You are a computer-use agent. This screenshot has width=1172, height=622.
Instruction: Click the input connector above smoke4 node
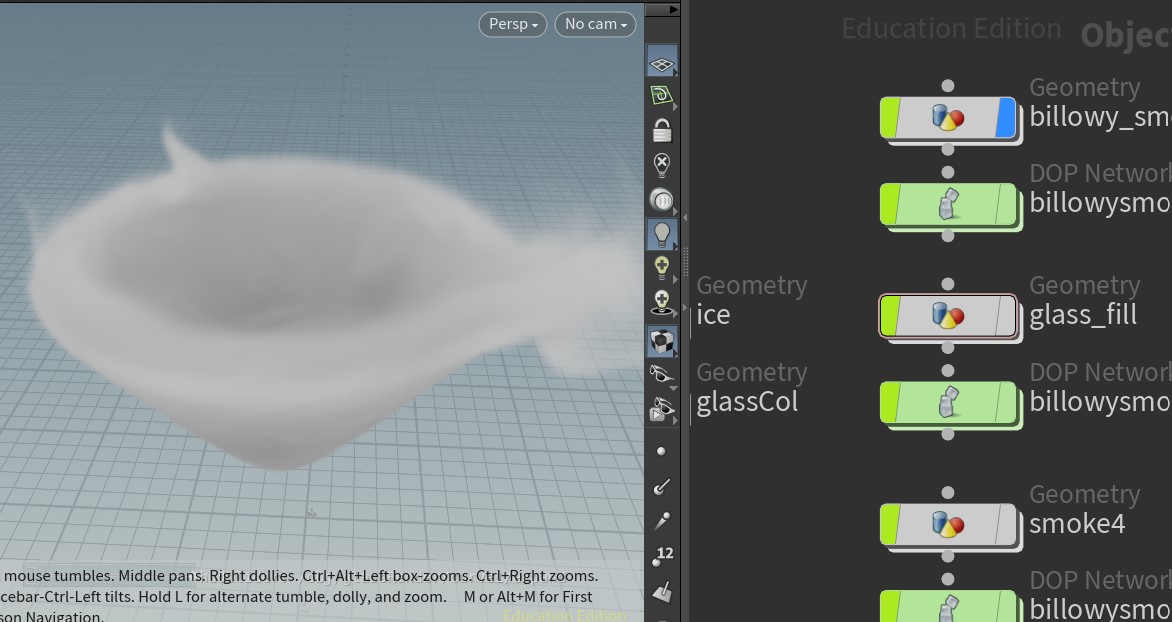[948, 493]
